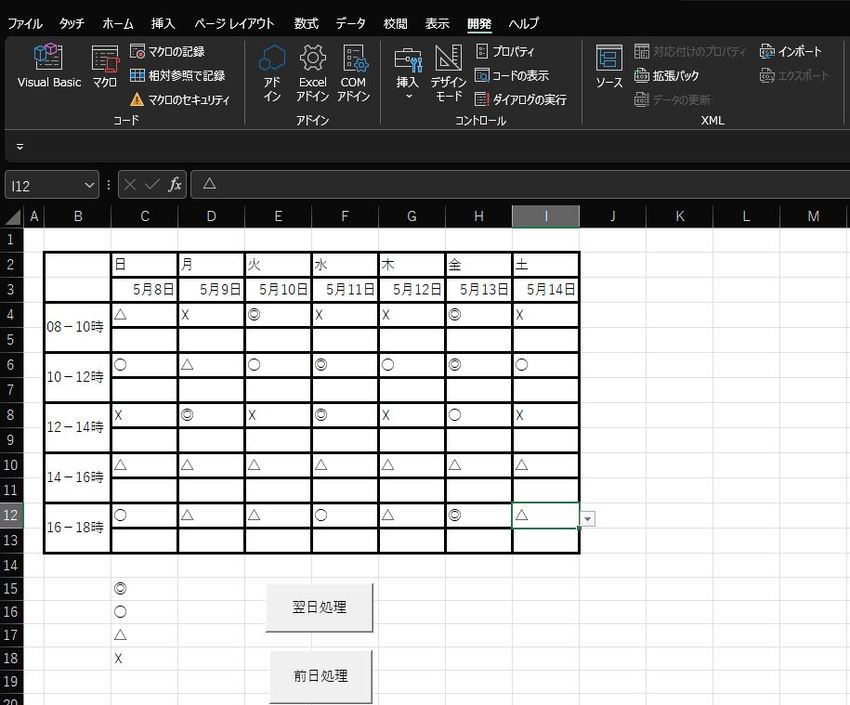Switch to the 校閲 tab
850x705 pixels.
(395, 23)
